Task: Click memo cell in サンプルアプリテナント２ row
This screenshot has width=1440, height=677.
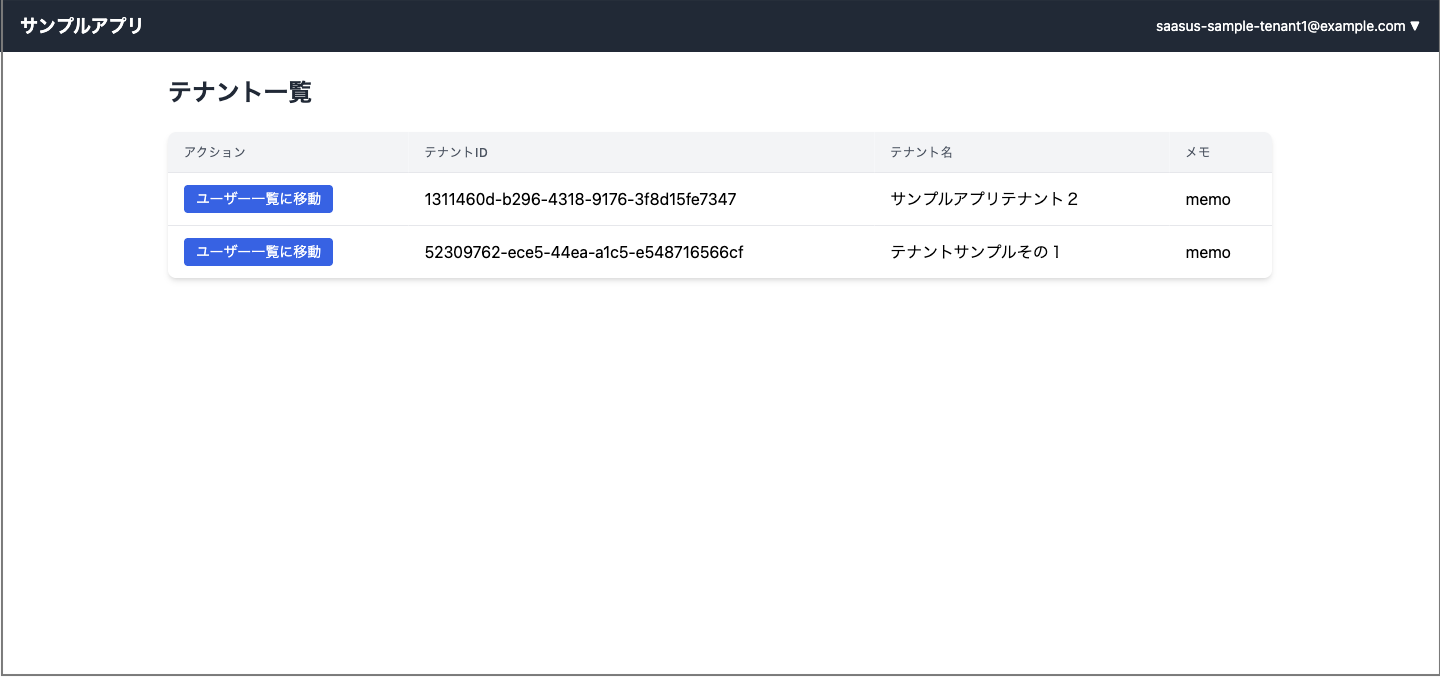Action: 1207,199
